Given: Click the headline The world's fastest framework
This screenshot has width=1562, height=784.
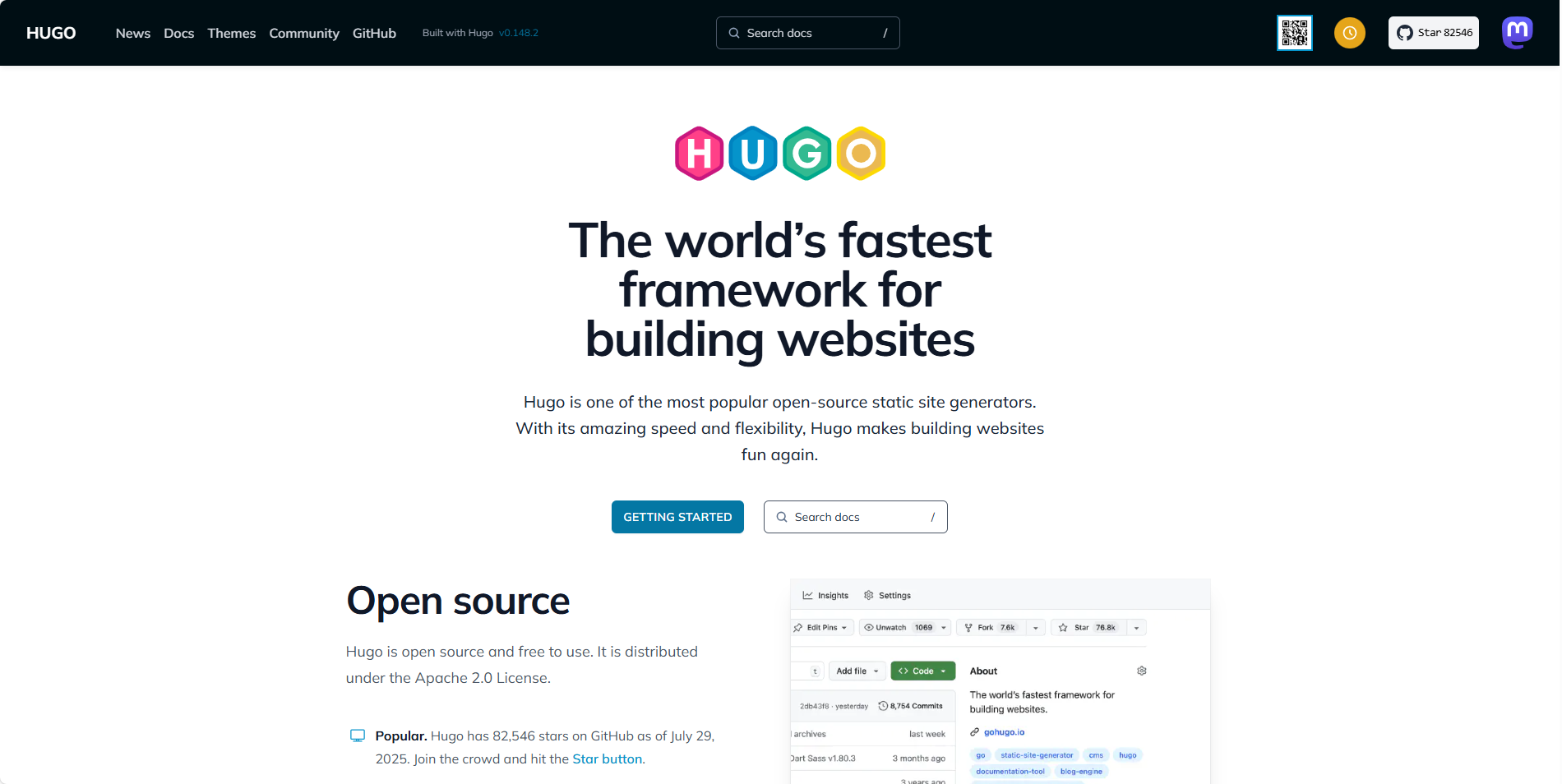Looking at the screenshot, I should 780,290.
